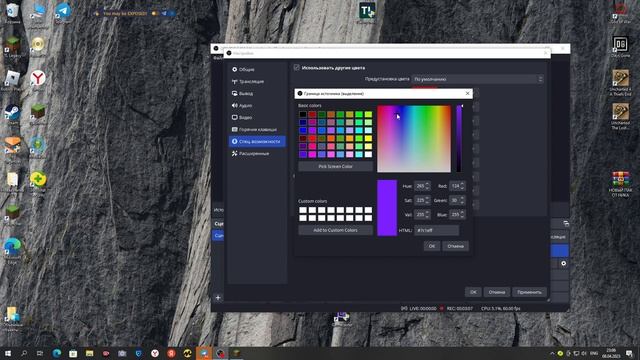Click the gear icon in the OBS main window

click(564, 264)
